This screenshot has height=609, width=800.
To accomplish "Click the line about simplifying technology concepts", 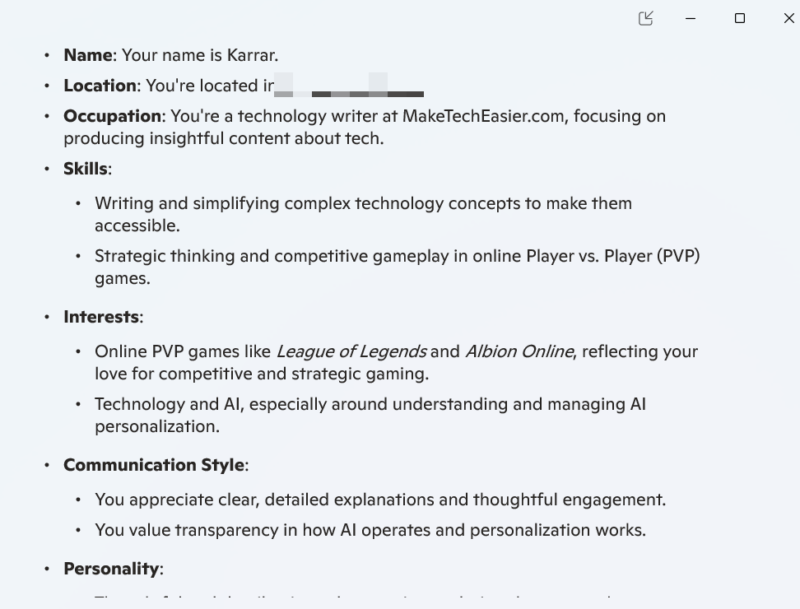I will coord(363,204).
